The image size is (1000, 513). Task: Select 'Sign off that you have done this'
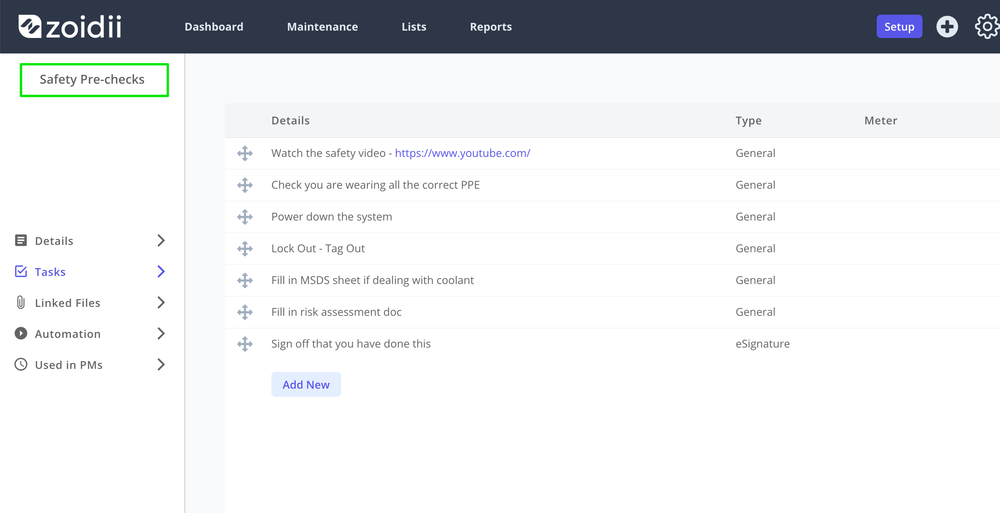pyautogui.click(x=351, y=344)
